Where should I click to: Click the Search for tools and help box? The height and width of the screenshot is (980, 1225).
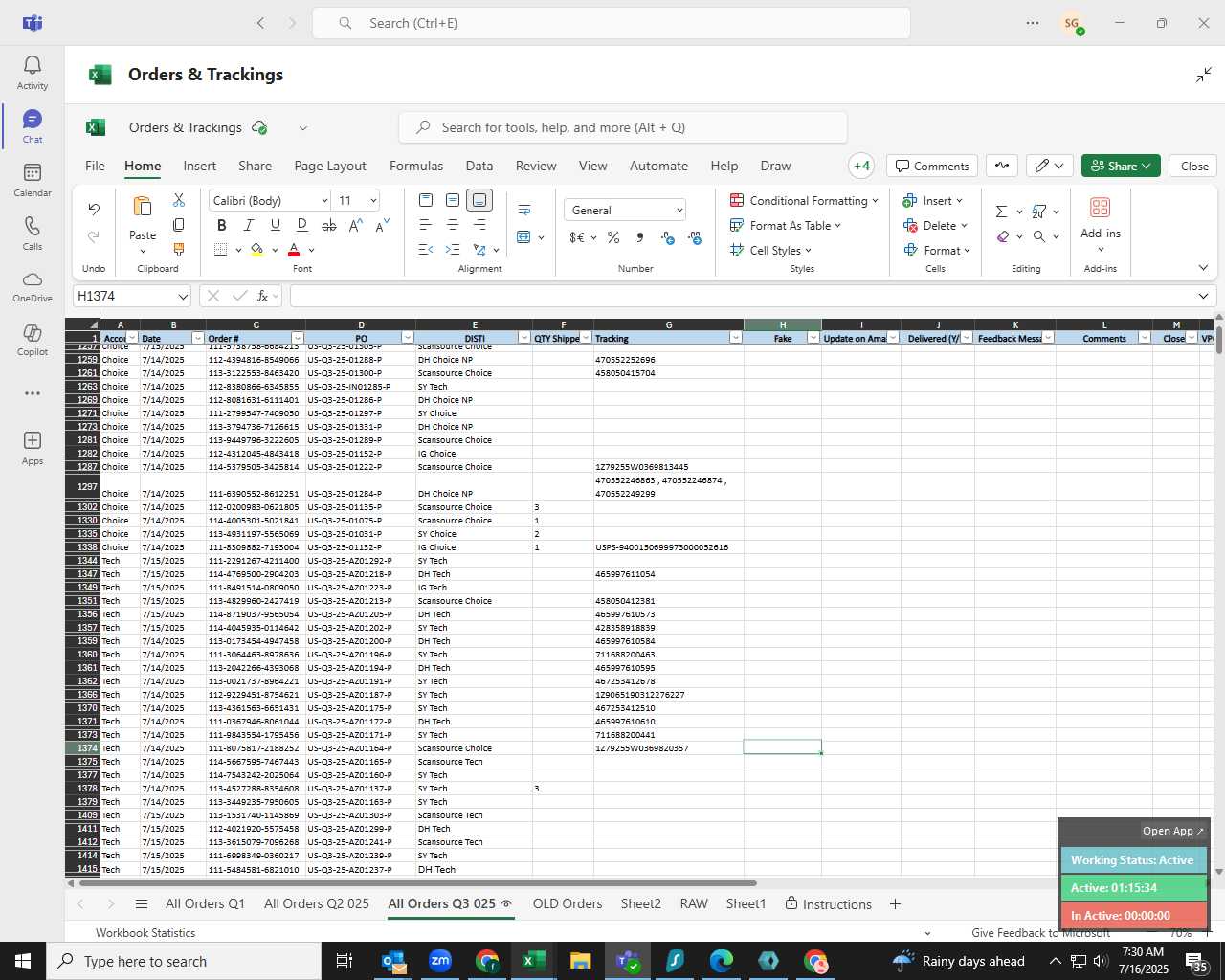coord(623,127)
